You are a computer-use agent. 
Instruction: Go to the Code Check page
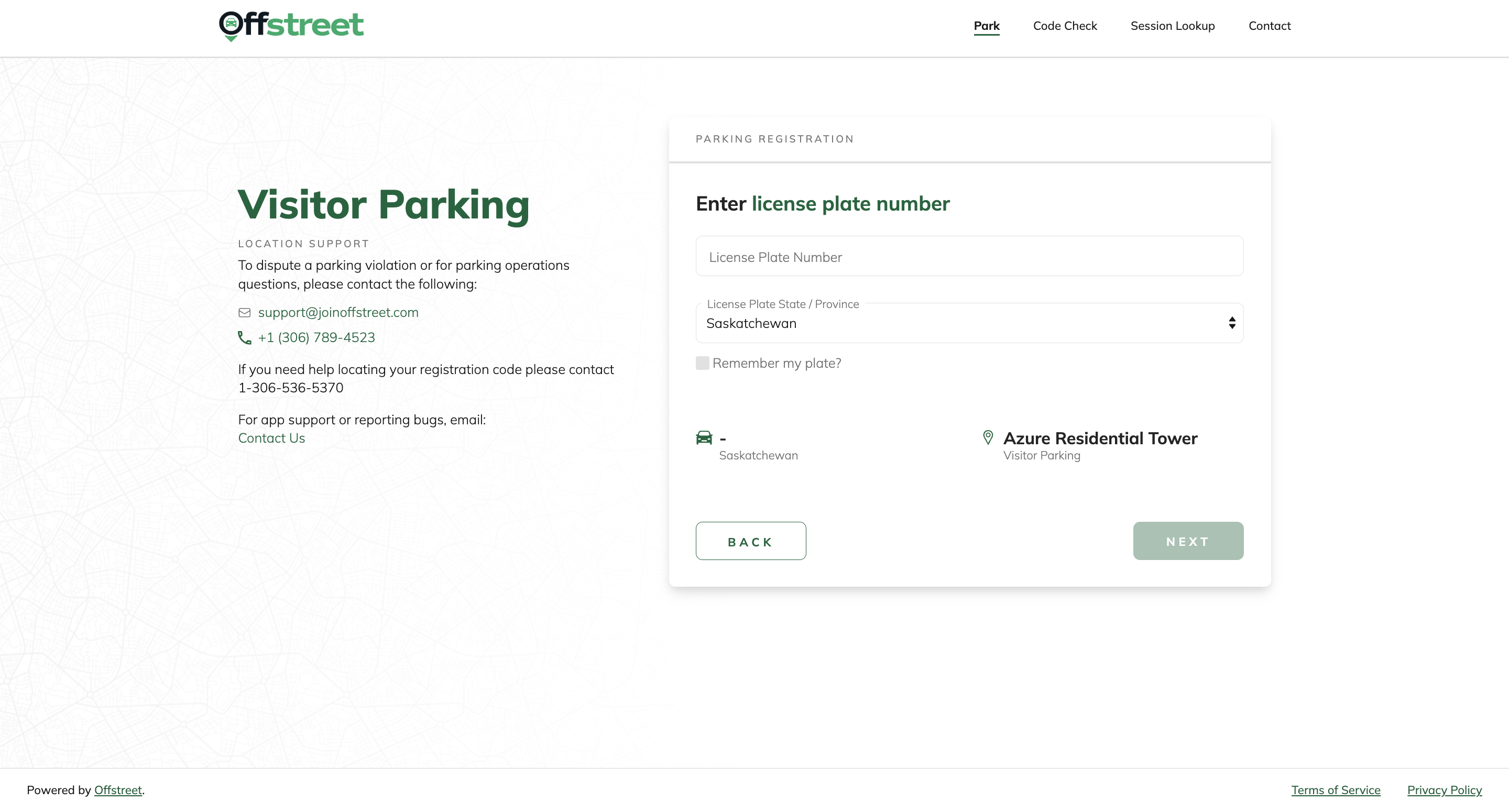1064,26
